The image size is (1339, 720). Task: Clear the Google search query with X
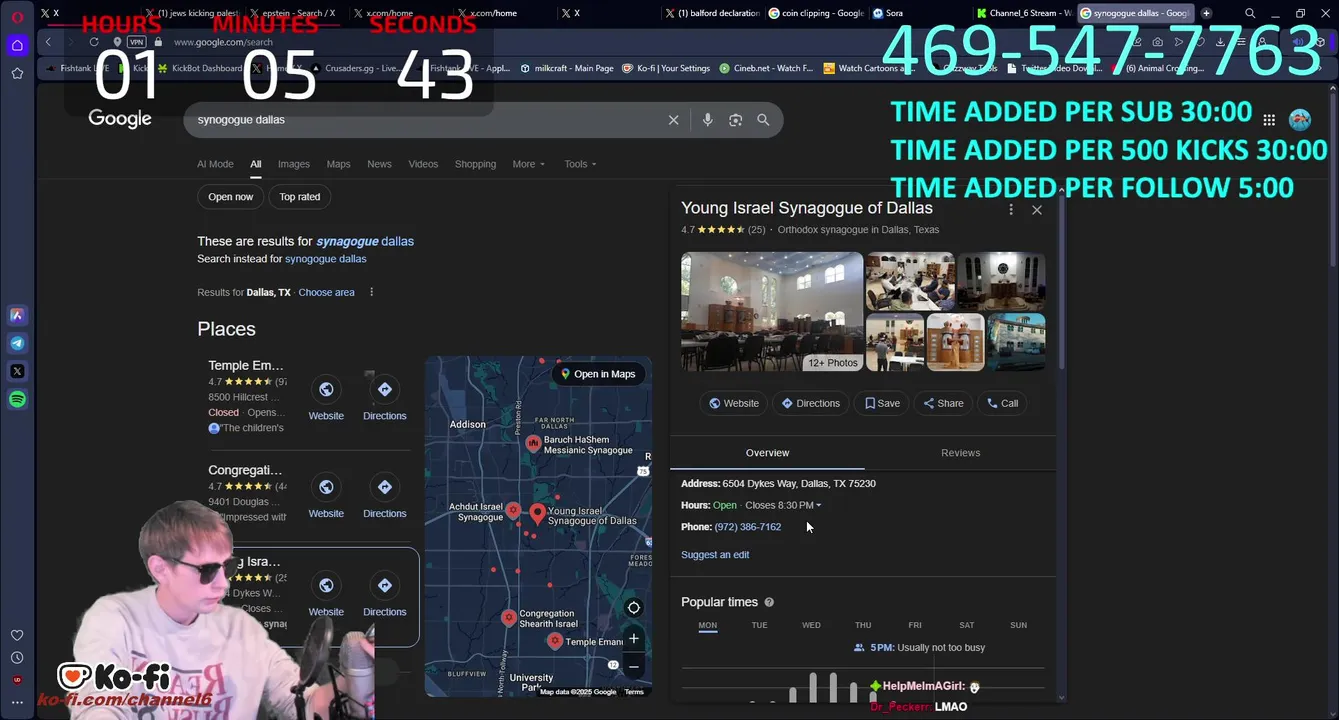tap(673, 120)
